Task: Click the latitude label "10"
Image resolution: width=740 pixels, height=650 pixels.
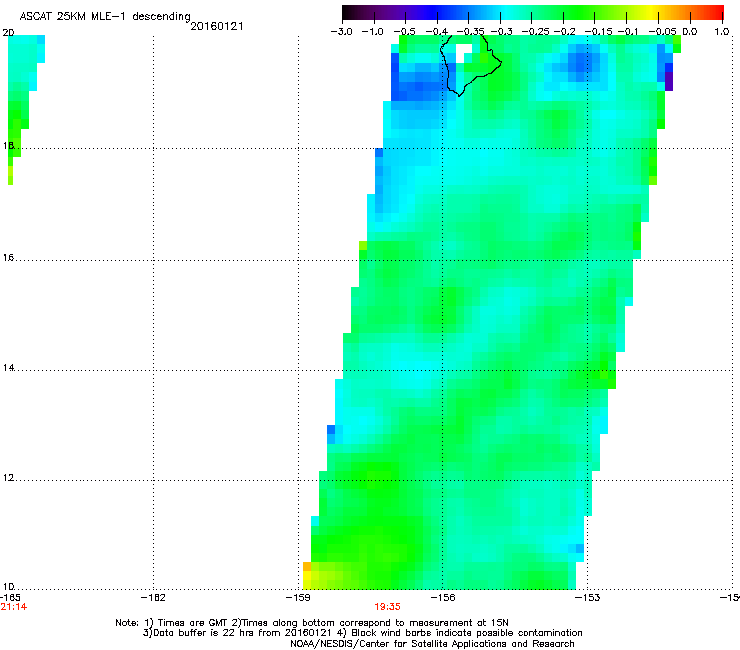Action: (8, 586)
